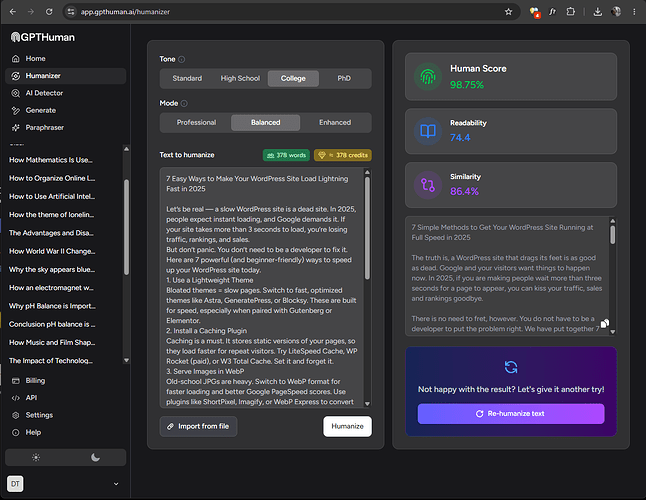Click the Mode info icon
This screenshot has height=500, width=646.
click(x=184, y=103)
